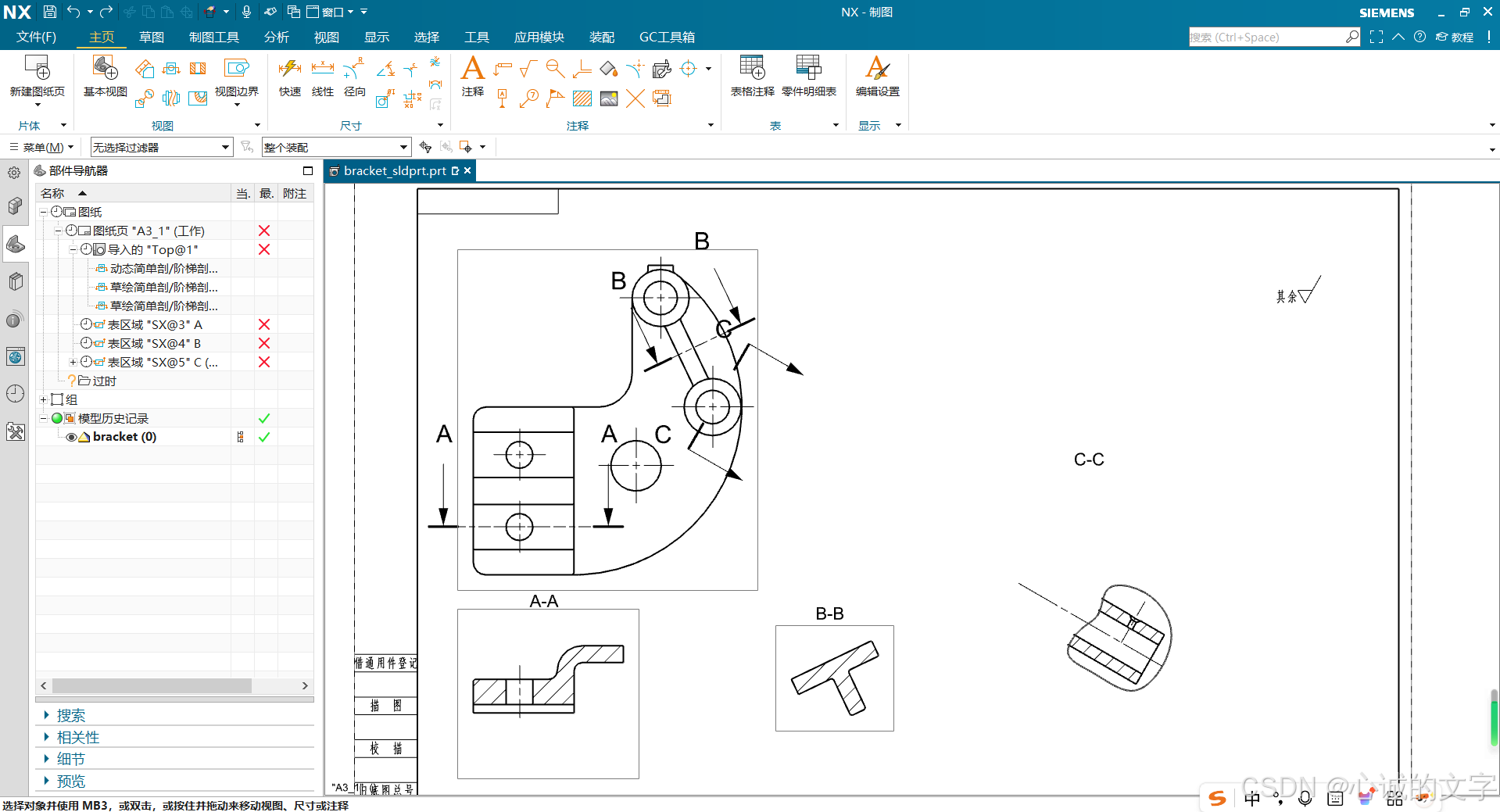Viewport: 1500px width, 812px height.
Task: Open the history clock sidebar tab
Action: tap(15, 394)
